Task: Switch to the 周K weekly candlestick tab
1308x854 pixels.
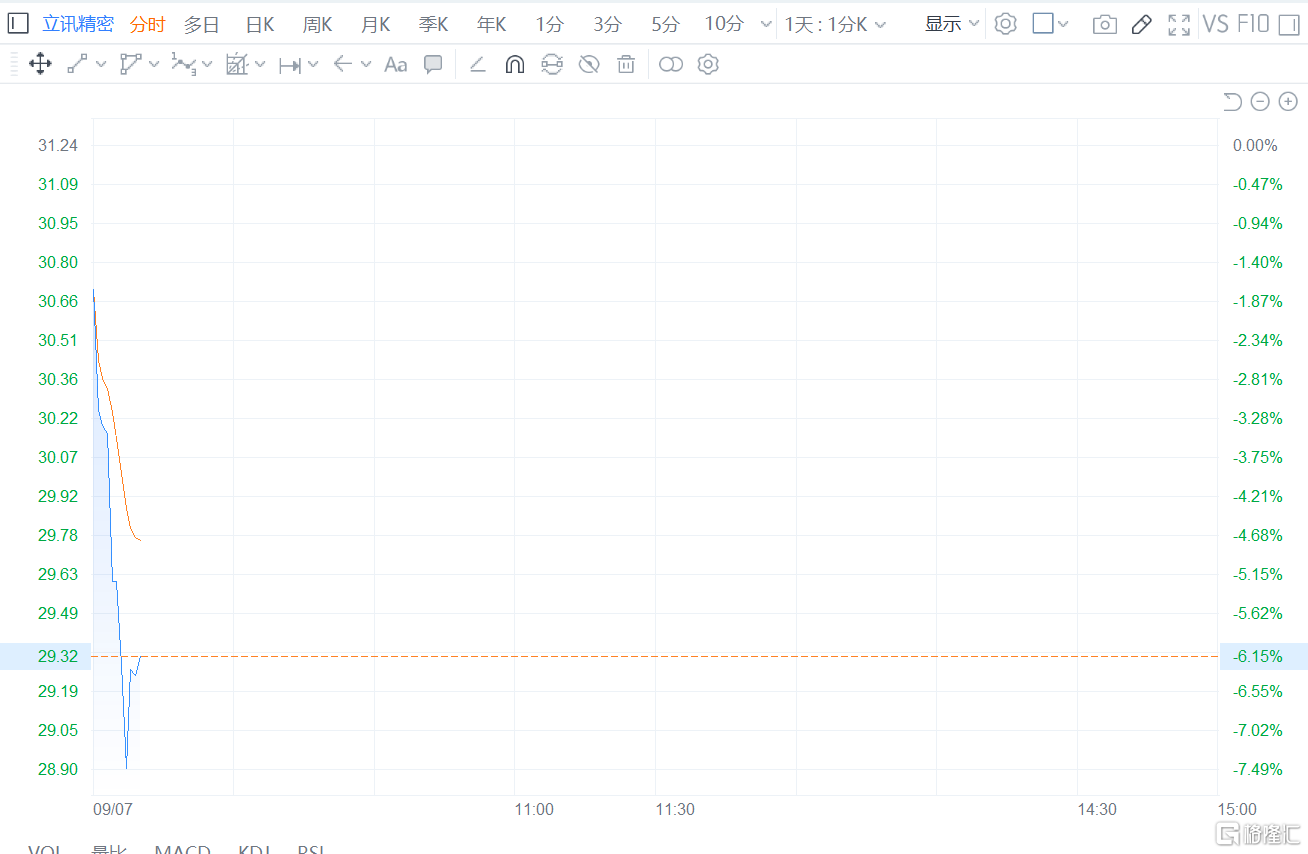Action: 318,24
